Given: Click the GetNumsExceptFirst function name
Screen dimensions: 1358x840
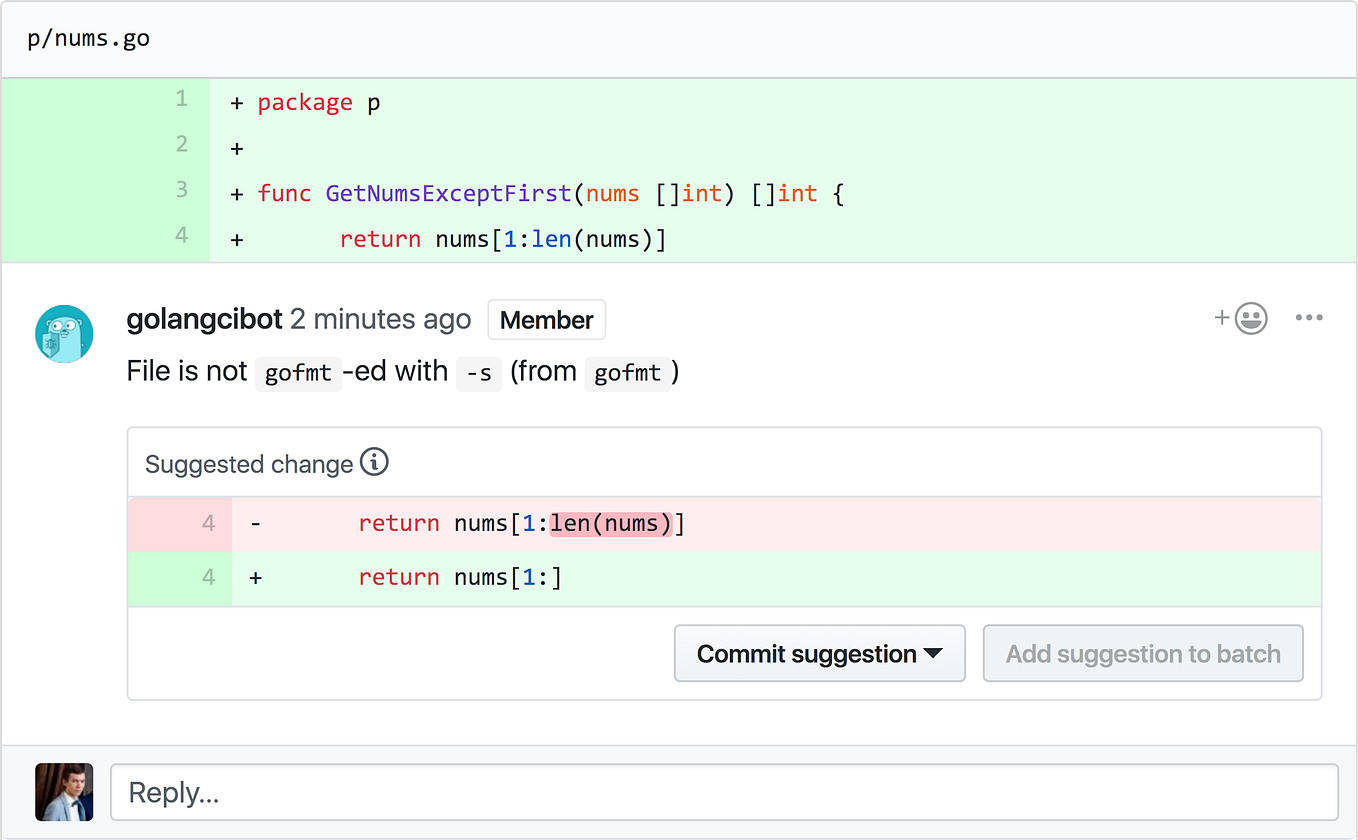Looking at the screenshot, I should pos(448,193).
